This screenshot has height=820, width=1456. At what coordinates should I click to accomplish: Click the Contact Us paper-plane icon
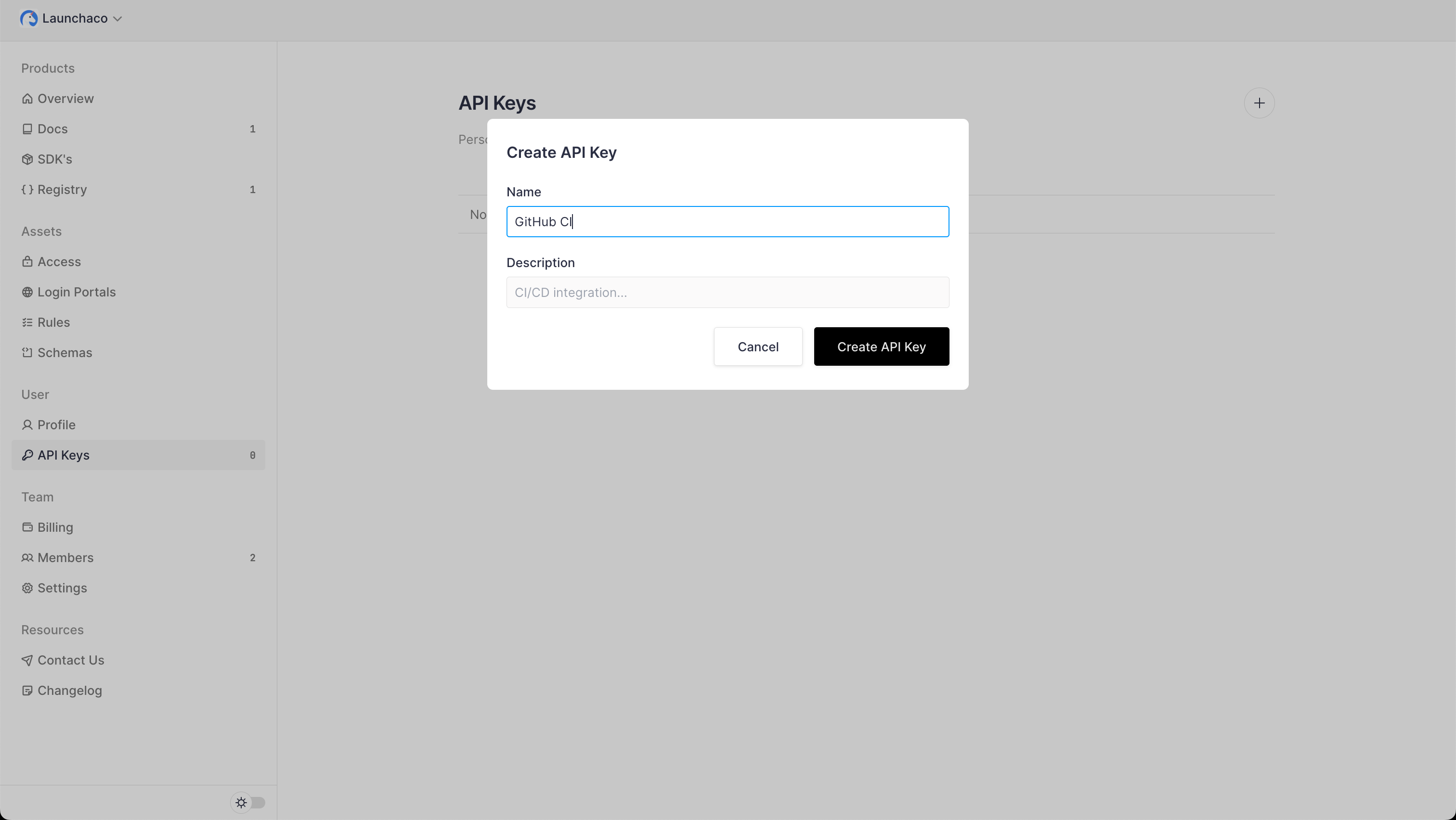pos(27,661)
